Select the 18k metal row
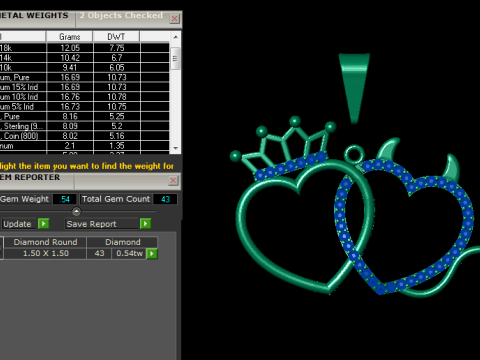Image resolution: width=480 pixels, height=360 pixels. point(84,48)
